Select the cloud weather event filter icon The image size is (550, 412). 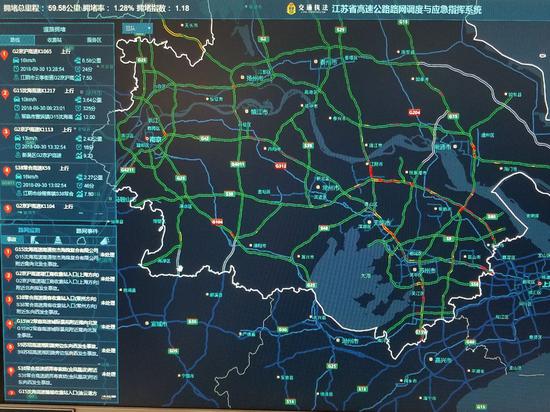[x=81, y=241]
